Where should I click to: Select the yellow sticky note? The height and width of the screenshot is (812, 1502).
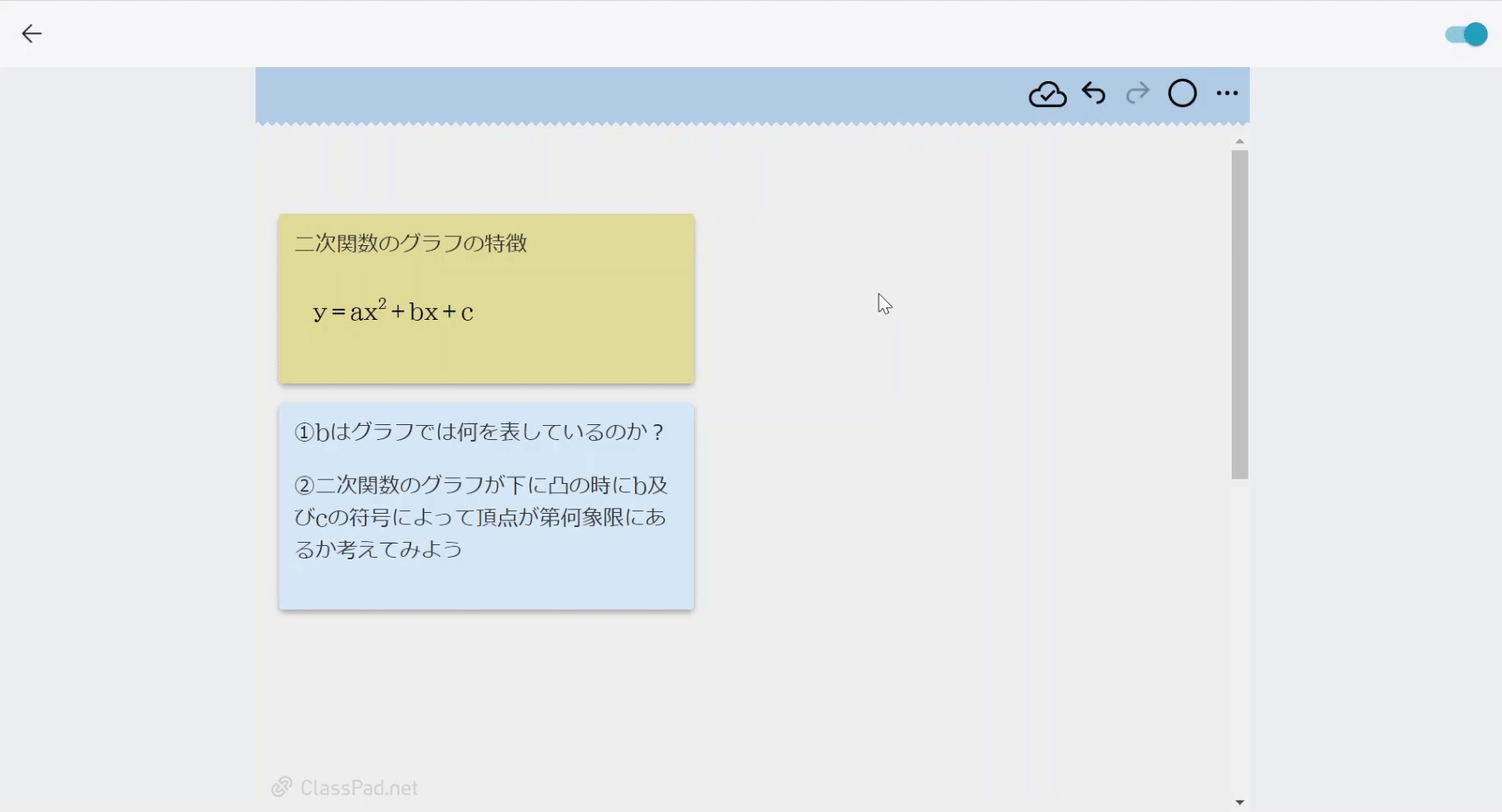tap(486, 298)
